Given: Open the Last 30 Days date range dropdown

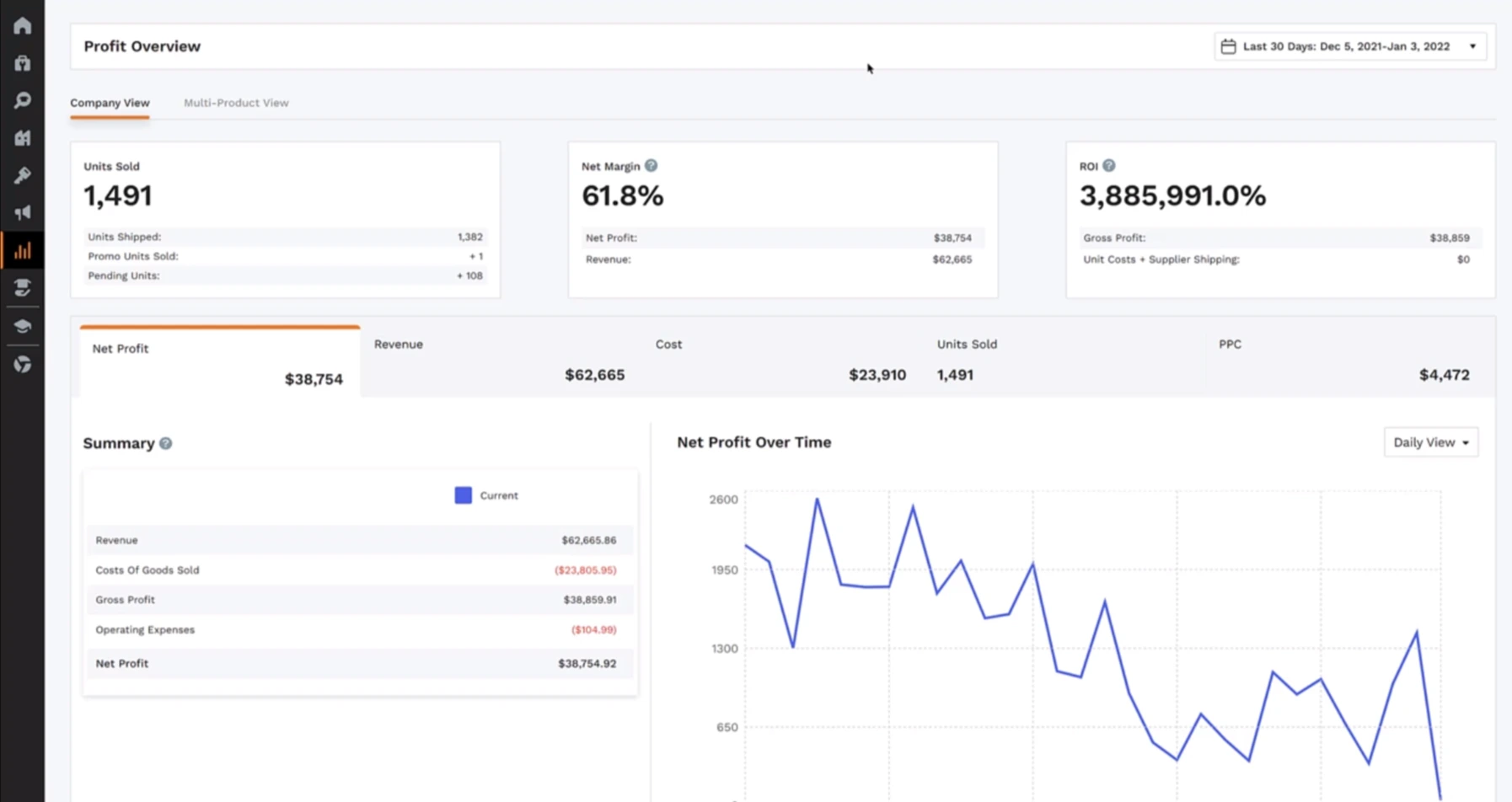Looking at the screenshot, I should point(1350,46).
